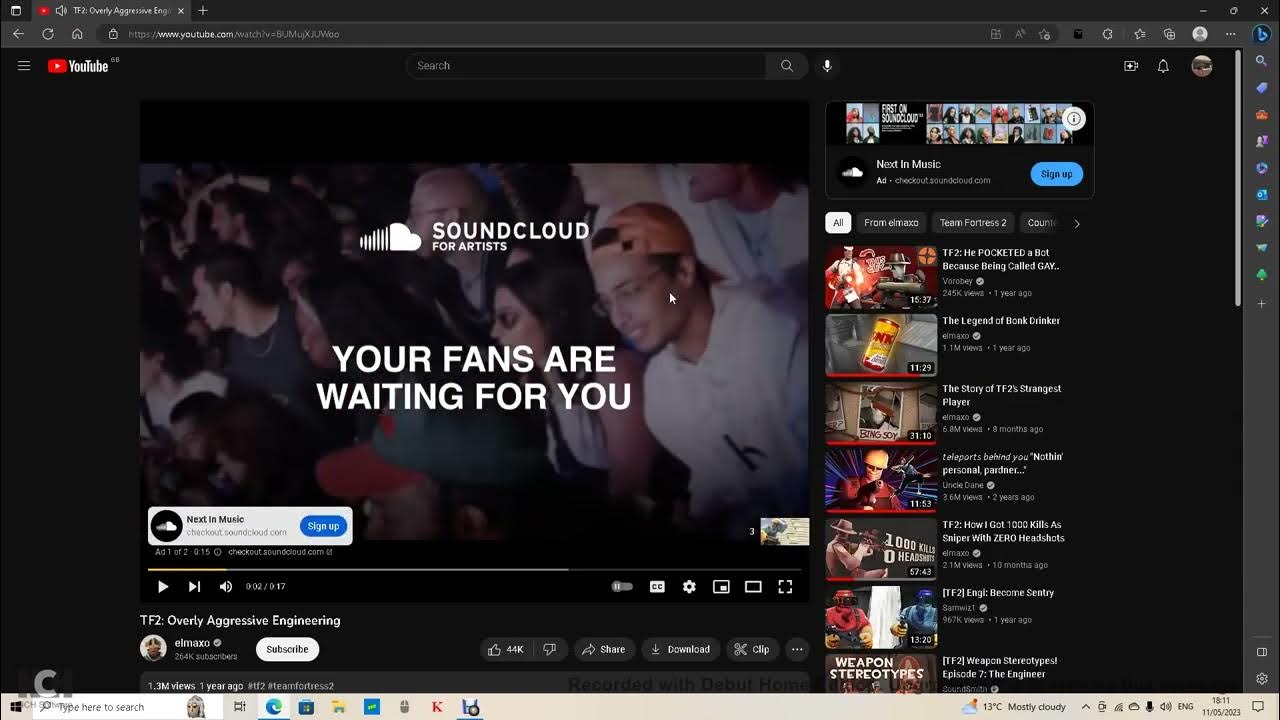Go back with the browser back arrow
This screenshot has height=720, width=1280.
point(18,34)
